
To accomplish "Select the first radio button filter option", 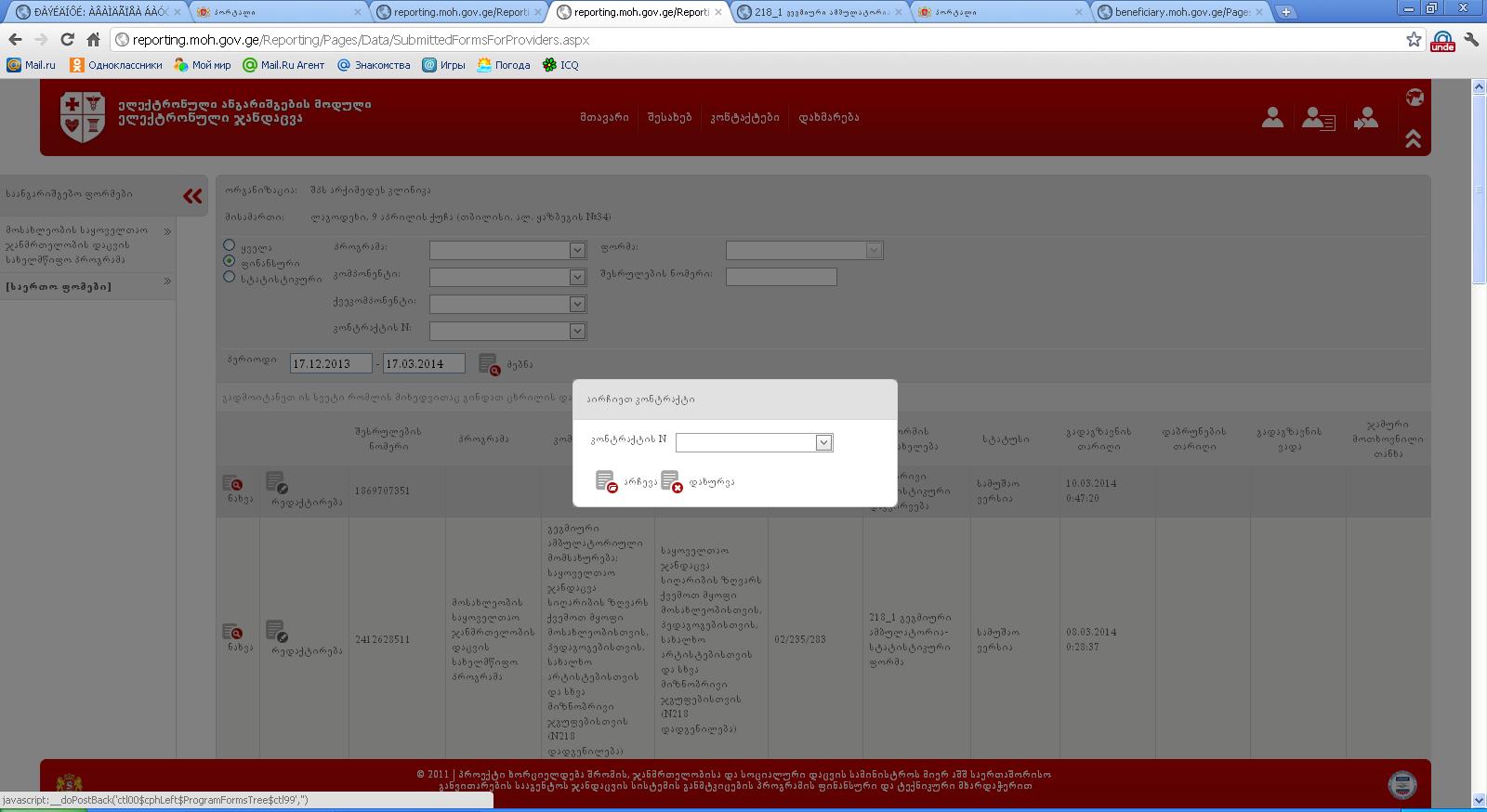I will pyautogui.click(x=229, y=245).
